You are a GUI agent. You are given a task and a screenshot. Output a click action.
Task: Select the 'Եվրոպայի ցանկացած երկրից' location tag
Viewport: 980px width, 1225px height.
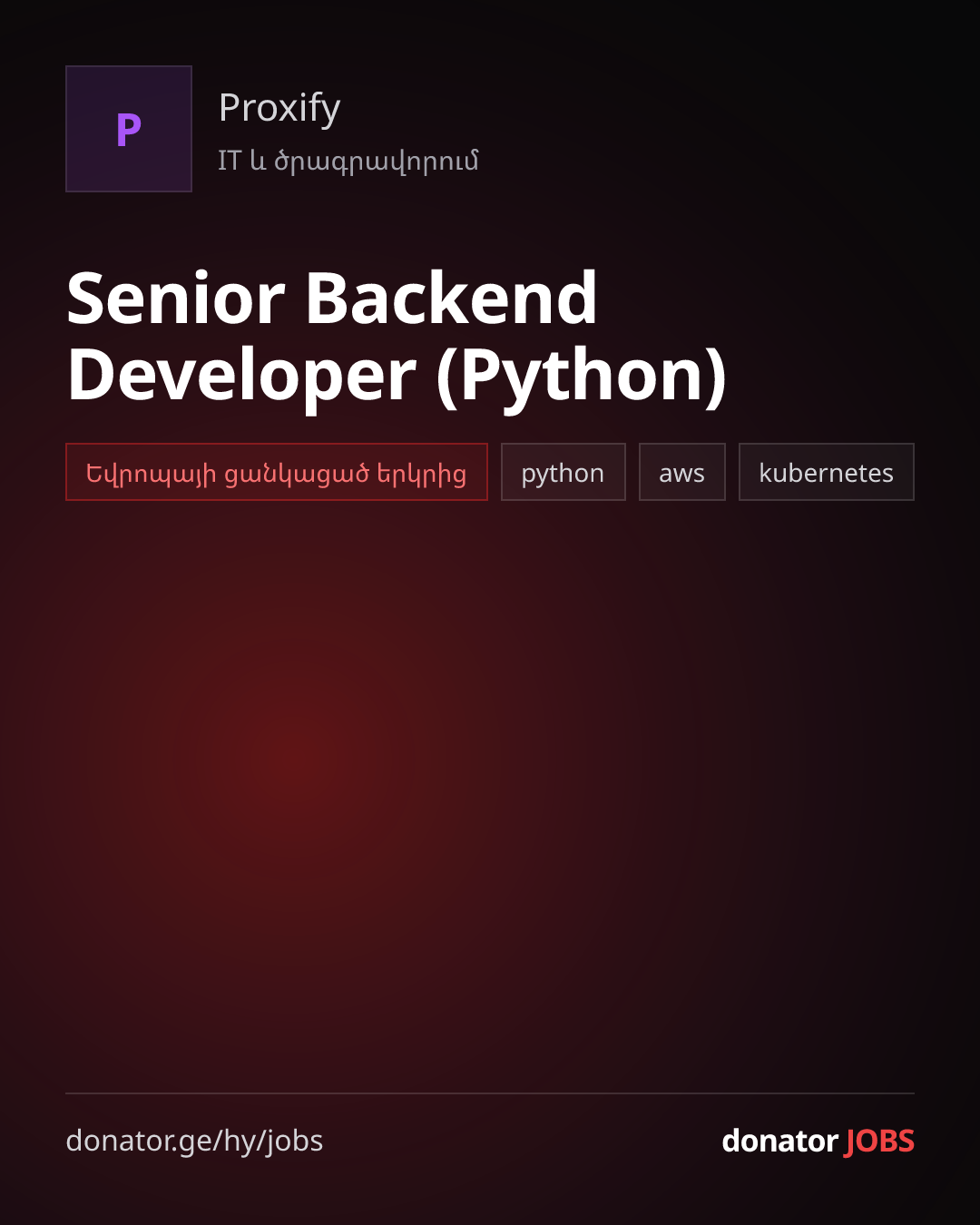point(277,472)
